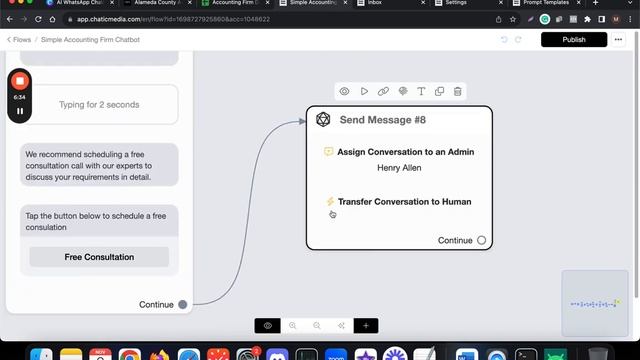This screenshot has height=360, width=640.
Task: Select the Tap the button below message
Action: click(99, 221)
